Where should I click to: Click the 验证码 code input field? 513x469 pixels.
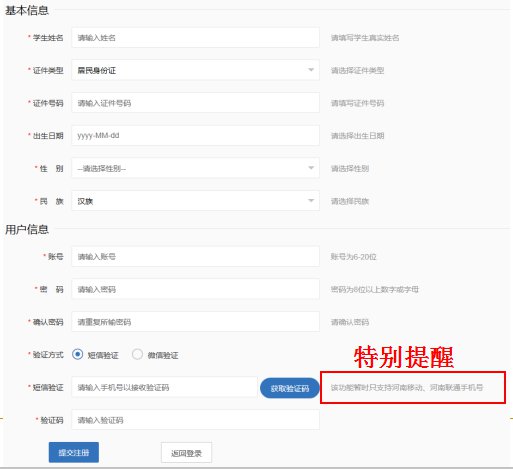coord(195,420)
